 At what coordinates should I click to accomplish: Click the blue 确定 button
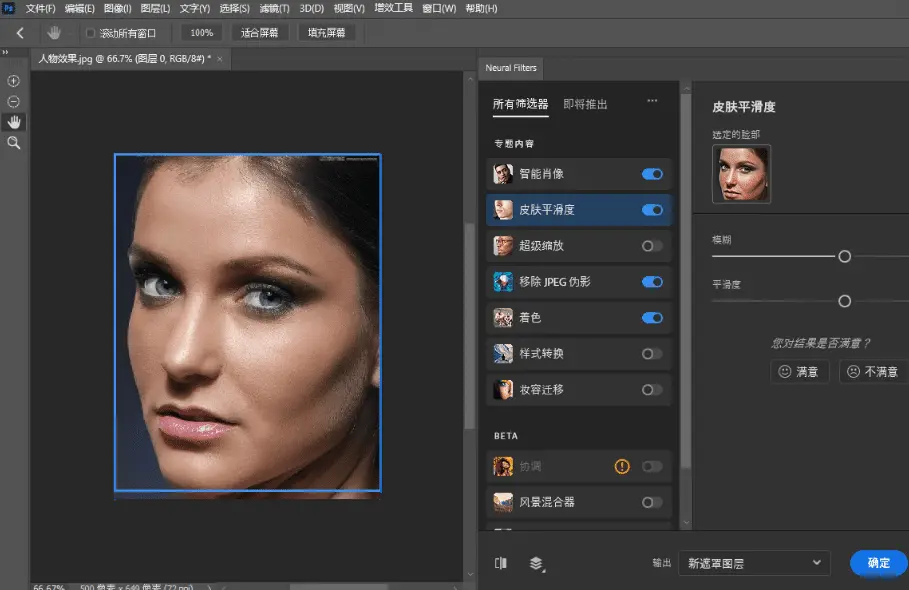(878, 563)
